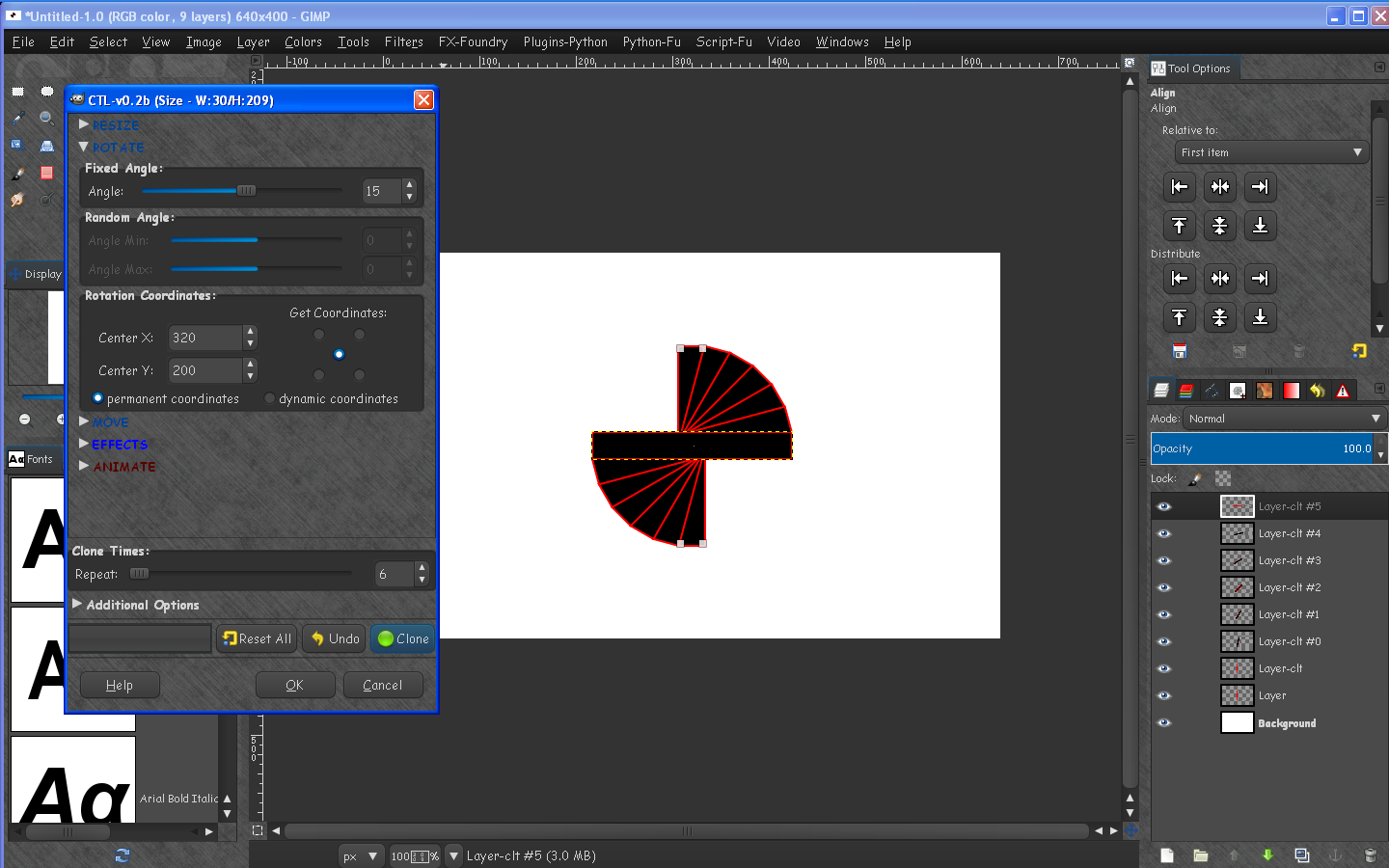
Task: Select permanent coordinates radio button
Action: click(97, 398)
